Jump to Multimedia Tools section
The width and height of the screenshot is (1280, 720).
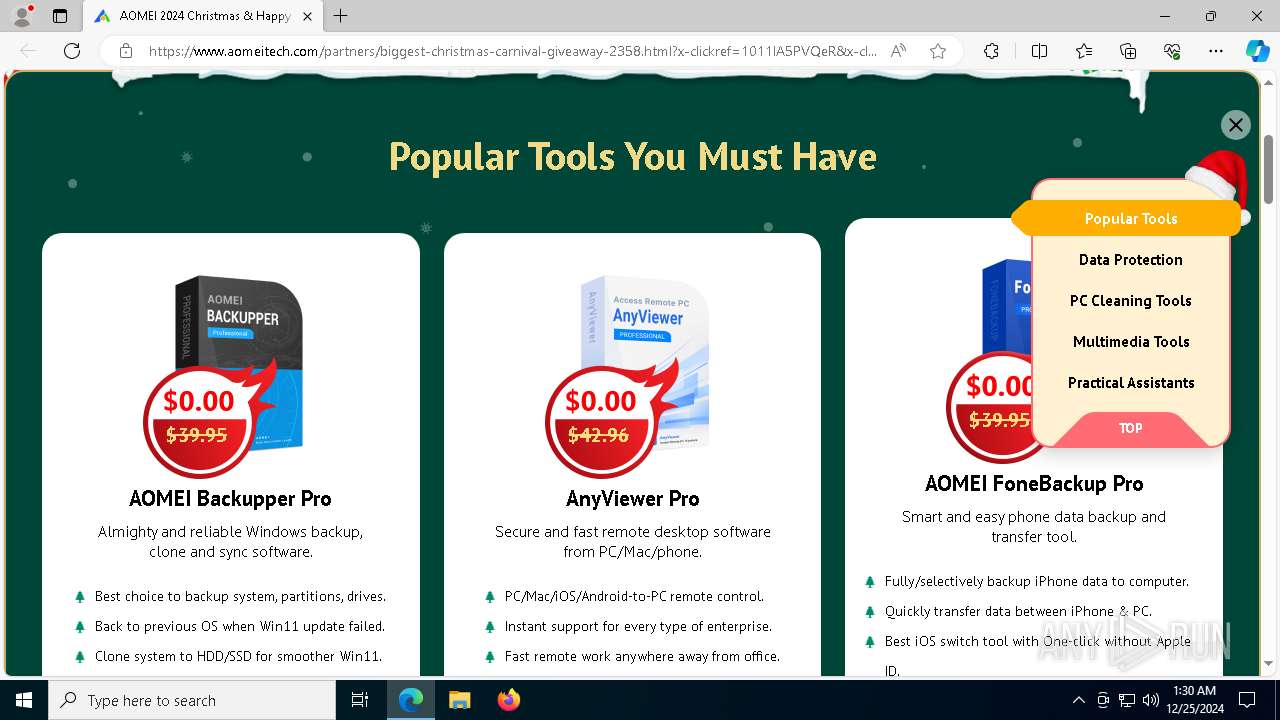point(1131,341)
